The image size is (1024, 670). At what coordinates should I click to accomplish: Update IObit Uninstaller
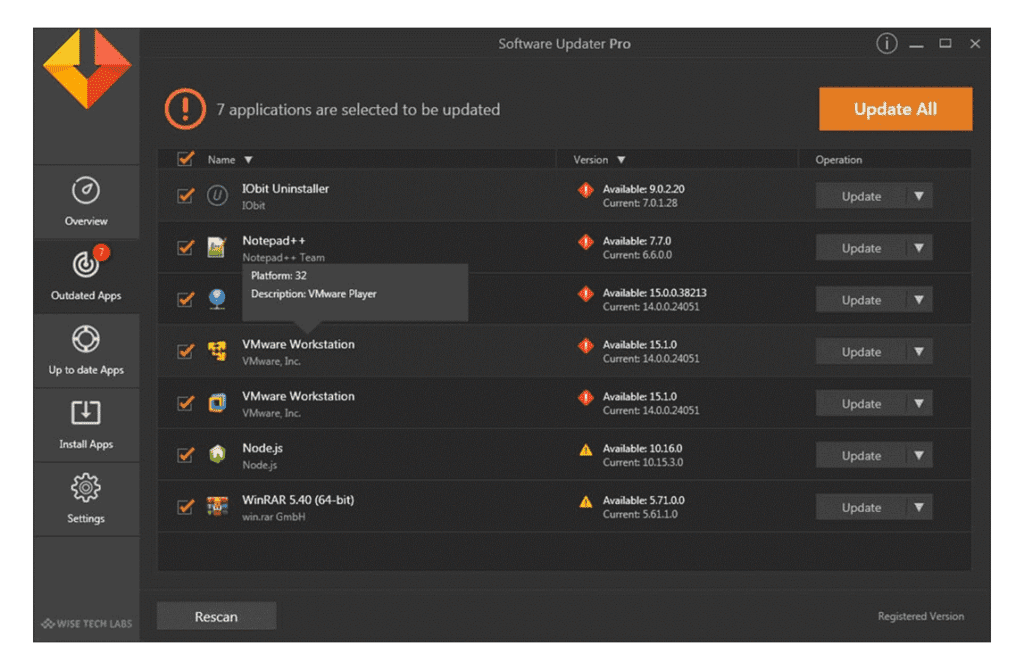[x=861, y=196]
